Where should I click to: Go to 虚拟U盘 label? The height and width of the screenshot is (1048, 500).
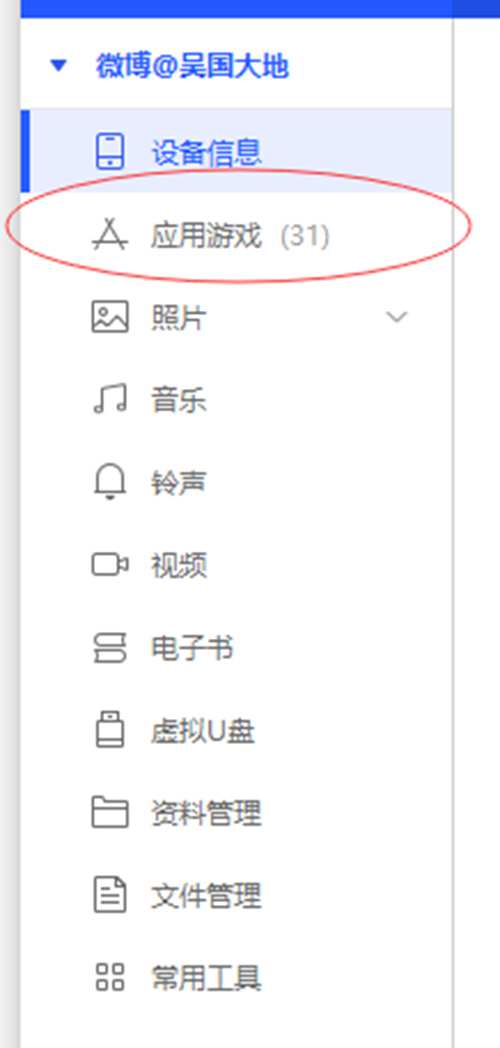click(203, 731)
